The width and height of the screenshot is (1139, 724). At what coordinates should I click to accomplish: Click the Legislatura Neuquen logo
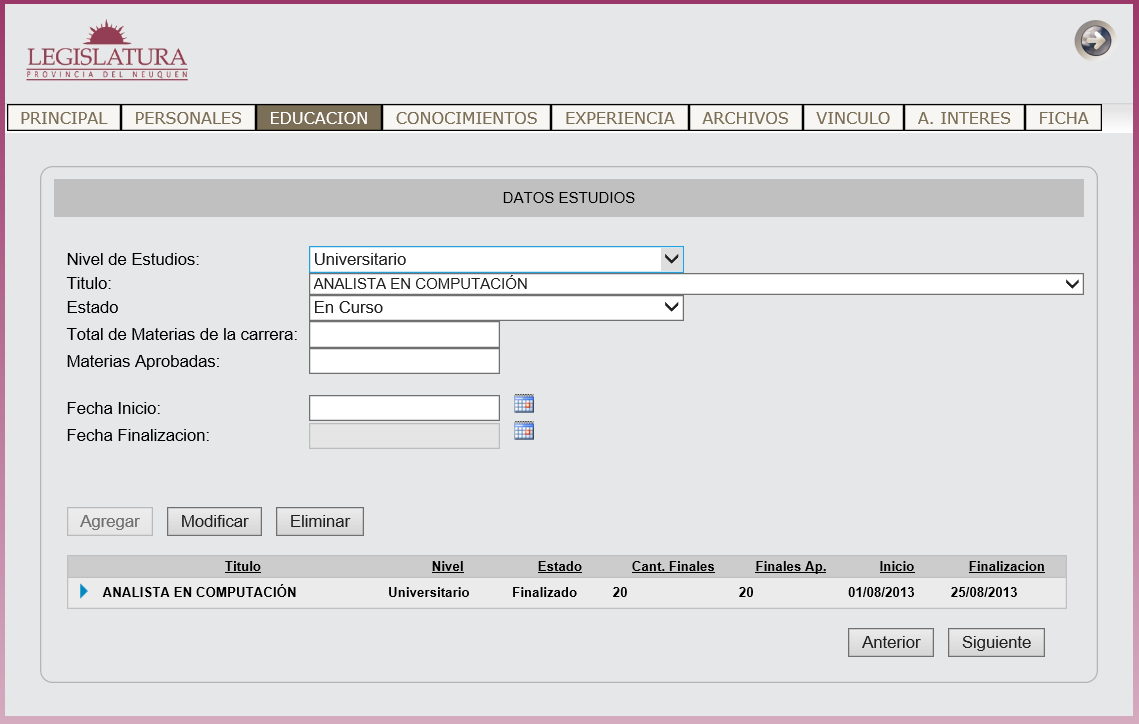click(x=107, y=51)
